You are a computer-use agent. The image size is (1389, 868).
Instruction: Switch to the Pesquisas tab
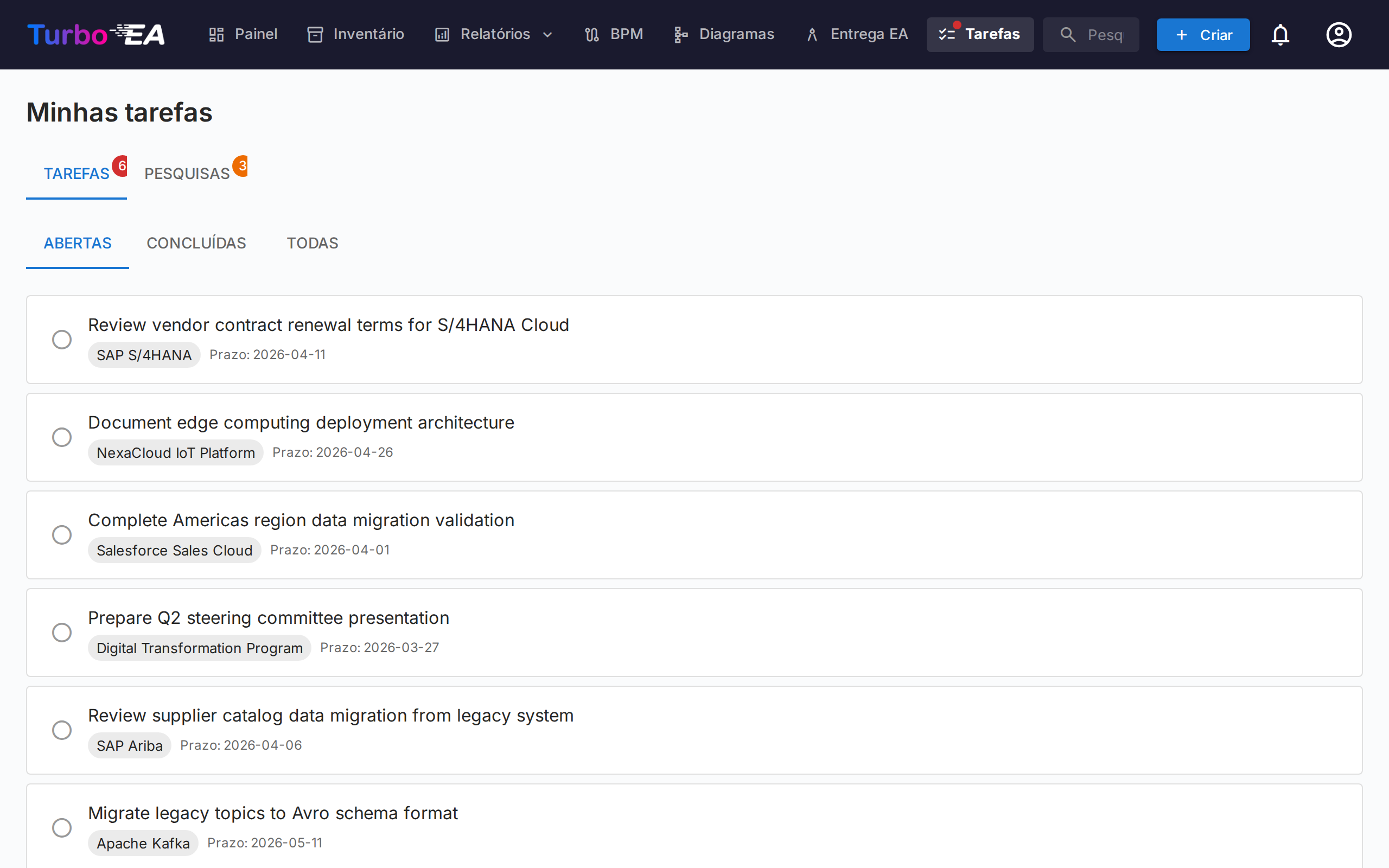point(187,174)
